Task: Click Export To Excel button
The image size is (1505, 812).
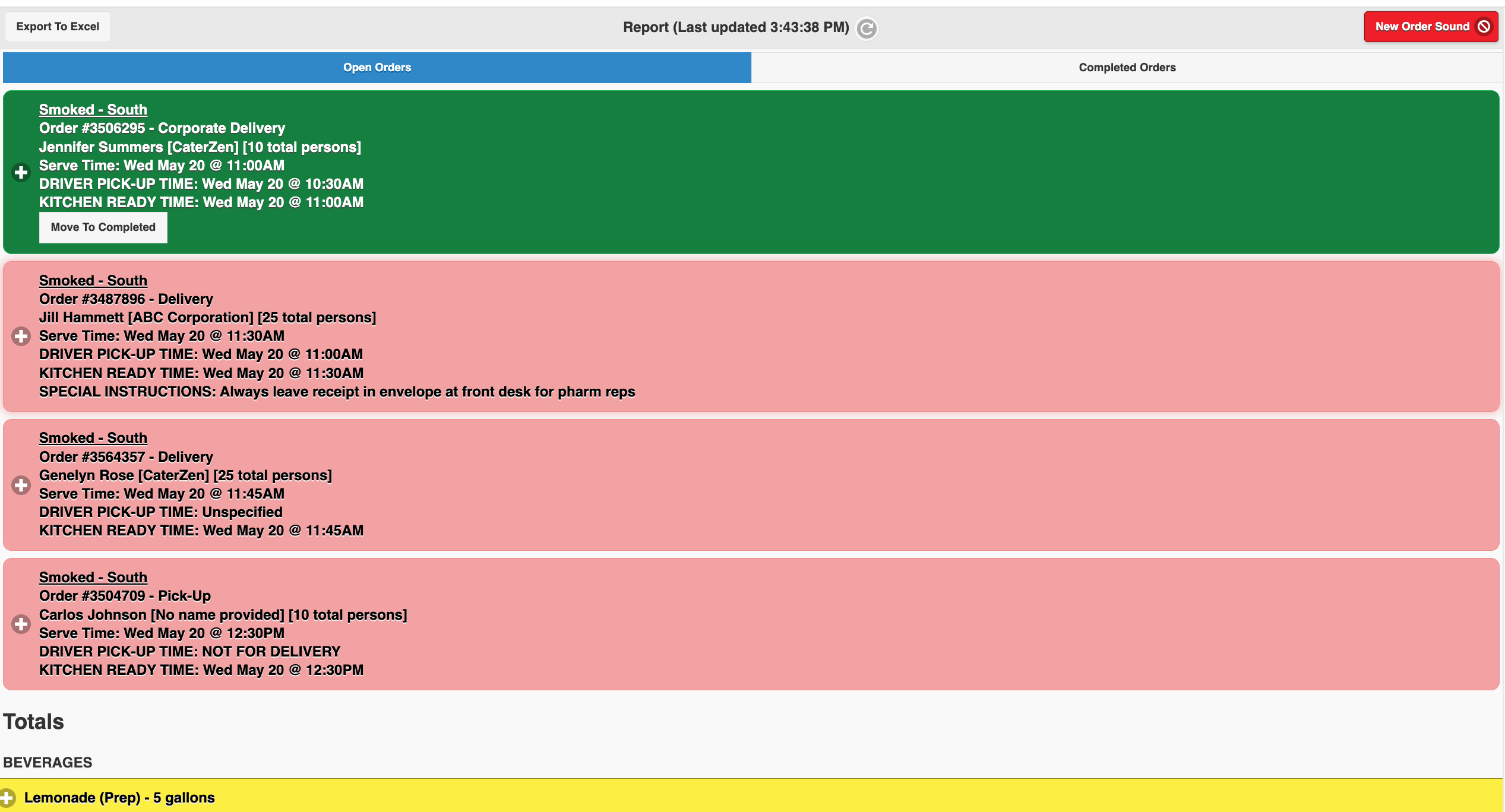Action: click(58, 27)
